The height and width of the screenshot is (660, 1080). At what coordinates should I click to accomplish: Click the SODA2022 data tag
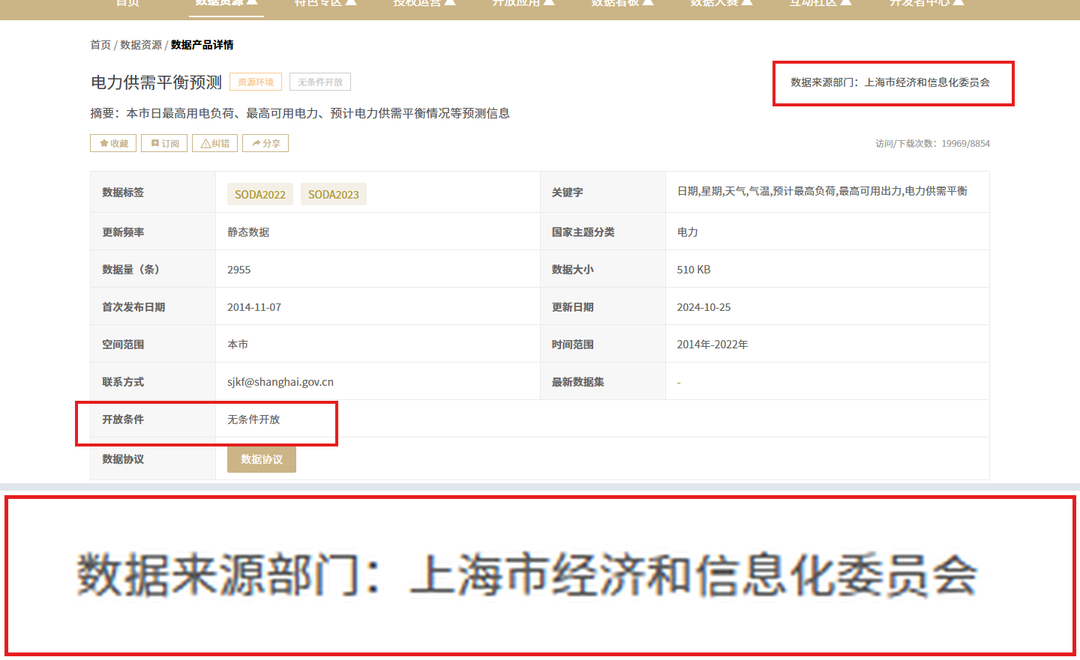(260, 194)
